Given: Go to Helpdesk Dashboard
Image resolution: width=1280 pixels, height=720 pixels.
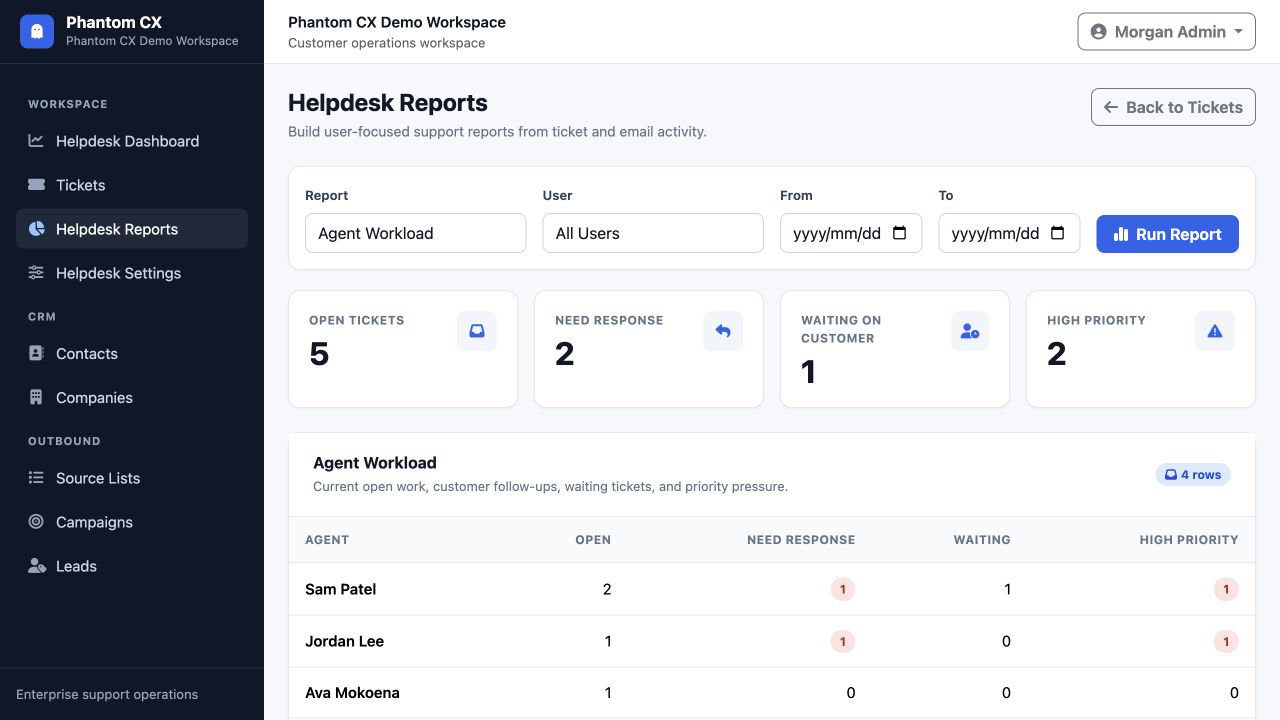Looking at the screenshot, I should click(132, 141).
